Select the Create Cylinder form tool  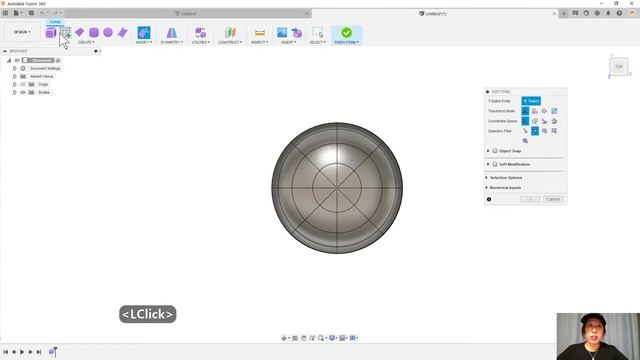tap(94, 33)
